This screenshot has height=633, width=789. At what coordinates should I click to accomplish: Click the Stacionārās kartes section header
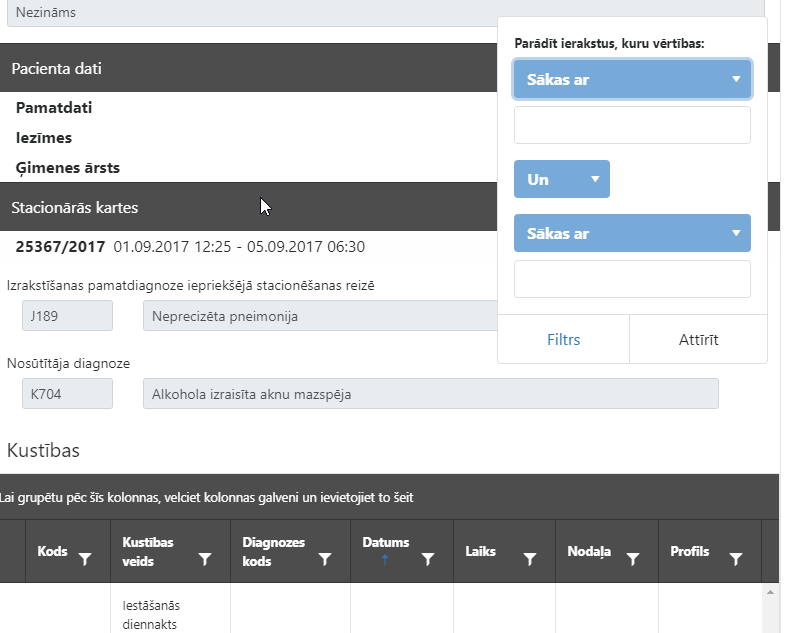[x=75, y=208]
